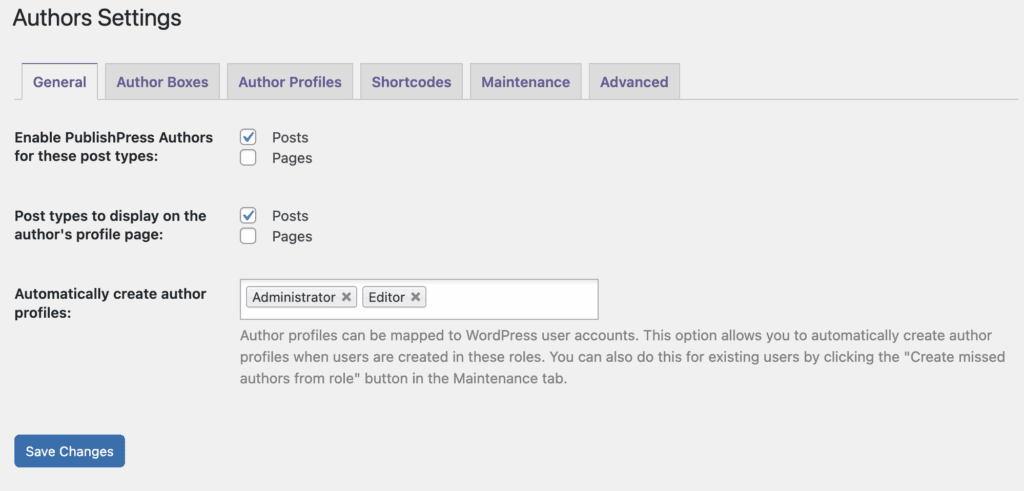Uncheck Posts for author's profile page display
The width and height of the screenshot is (1024, 491).
[248, 215]
